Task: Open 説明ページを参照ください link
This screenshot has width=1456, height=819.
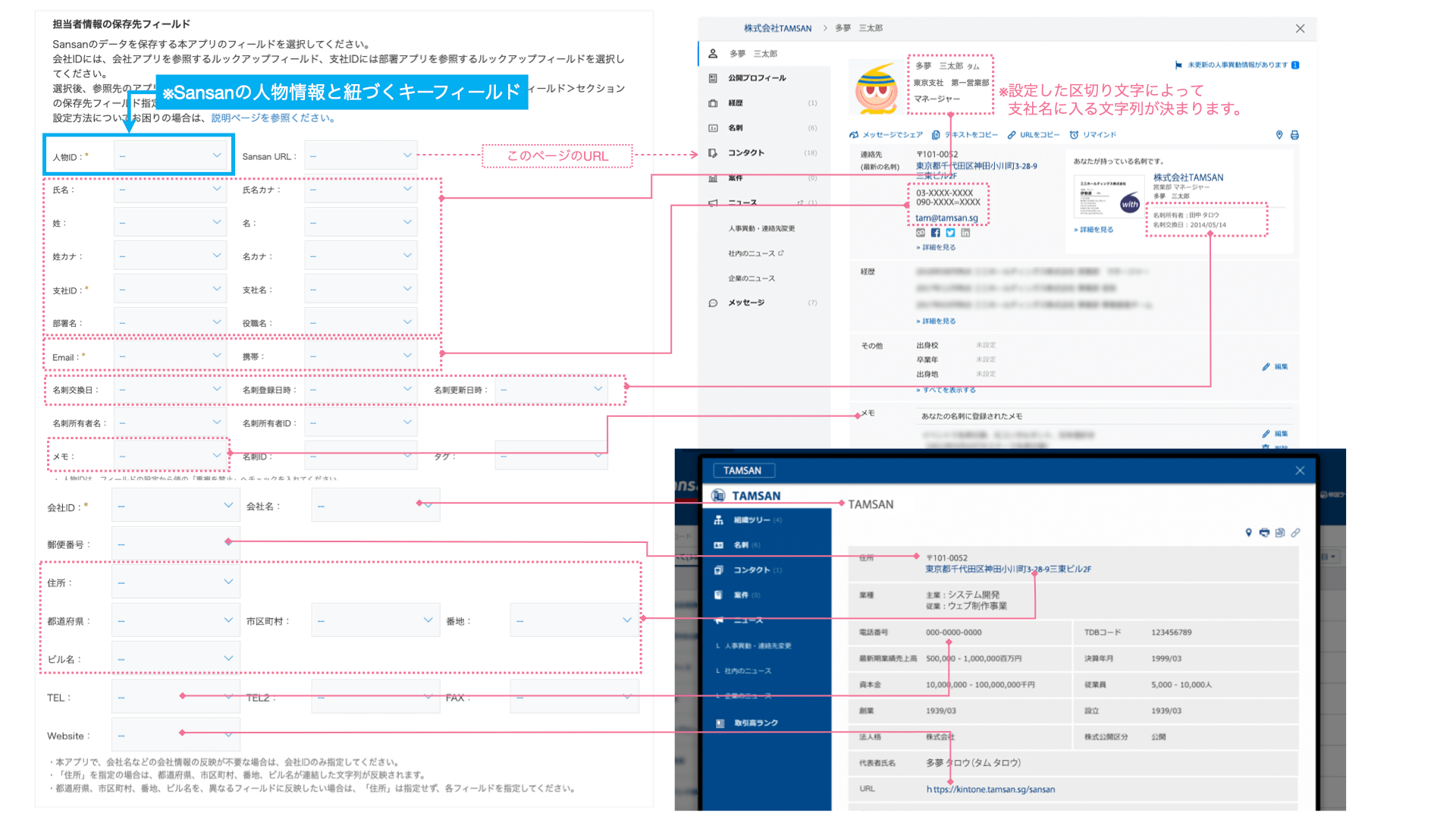Action: tap(272, 118)
